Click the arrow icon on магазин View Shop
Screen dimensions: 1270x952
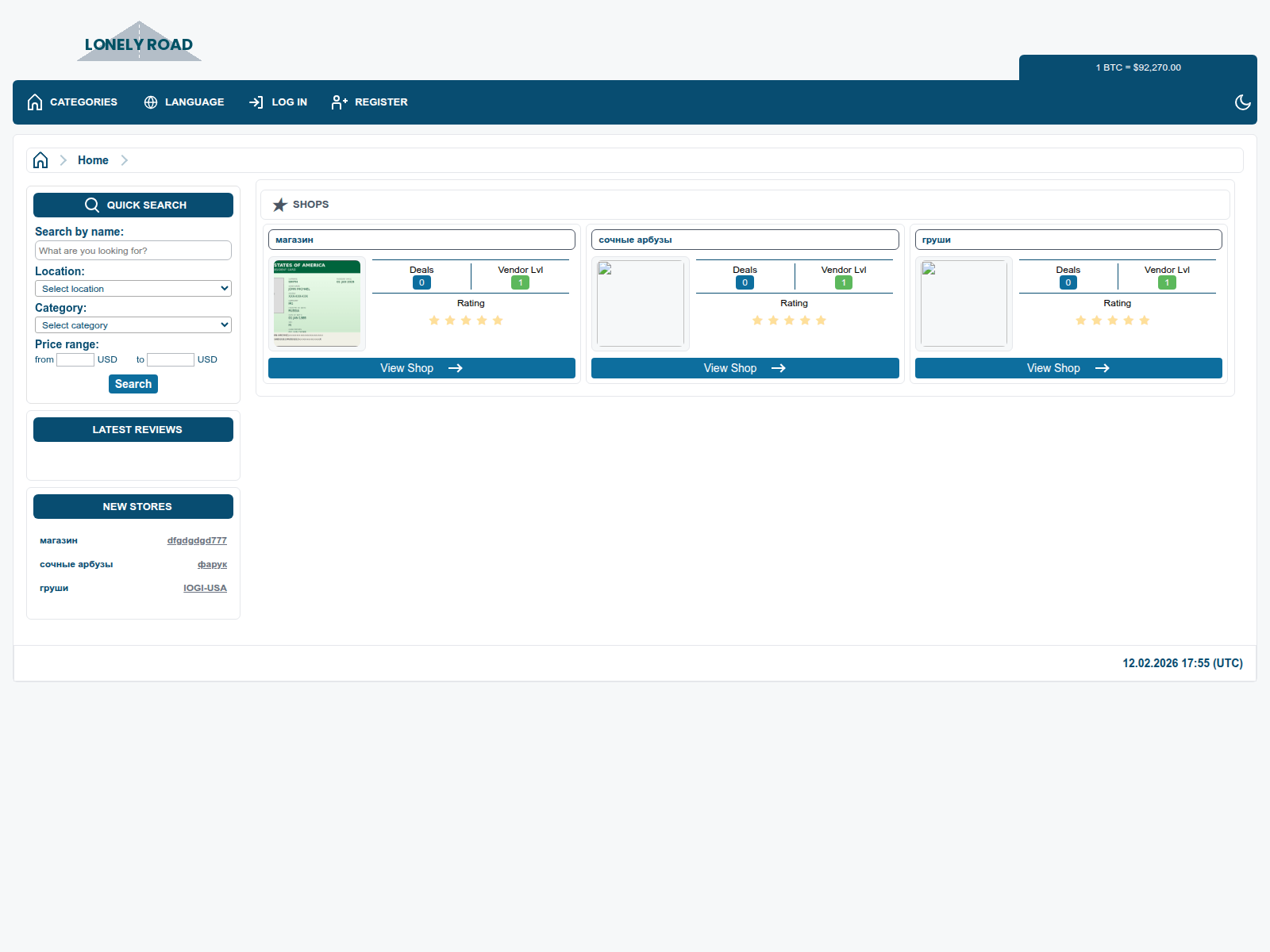click(455, 368)
